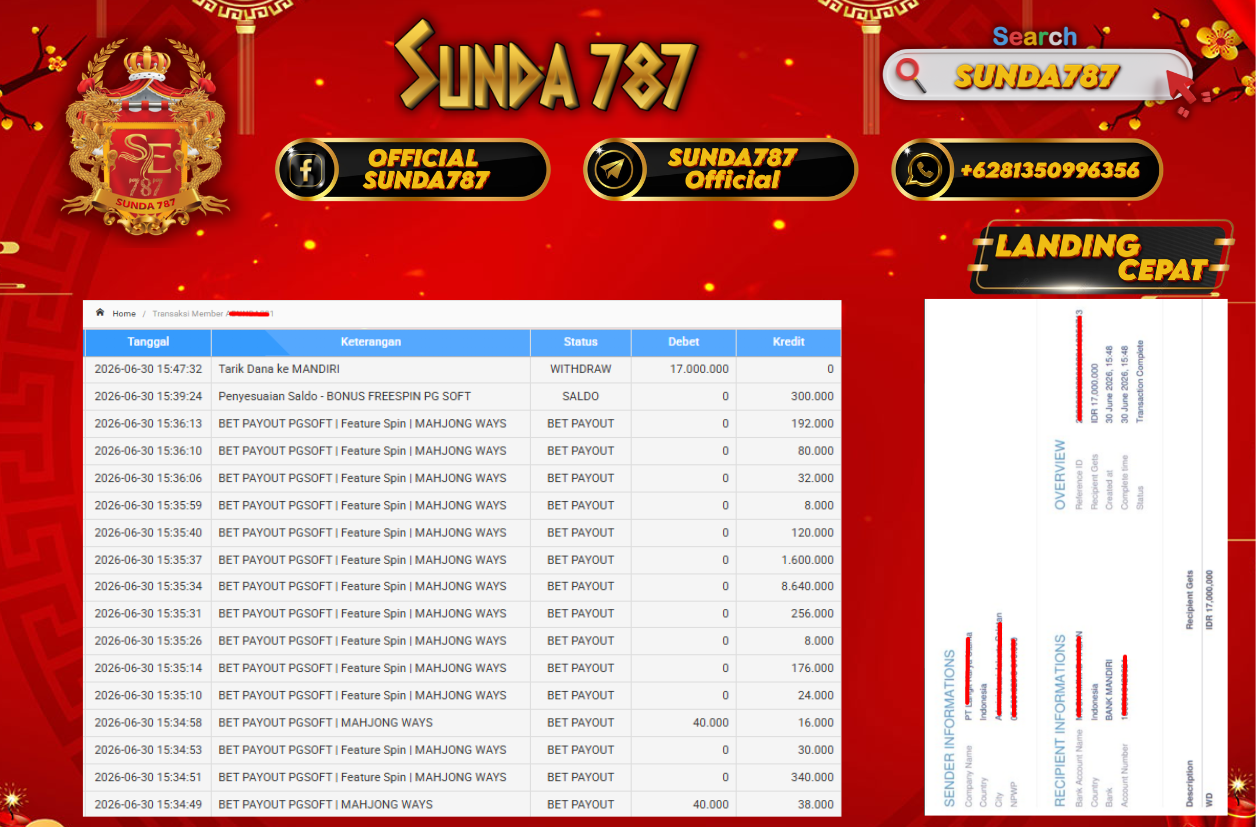
Task: Click the WITHDRAW status cell
Action: [581, 369]
